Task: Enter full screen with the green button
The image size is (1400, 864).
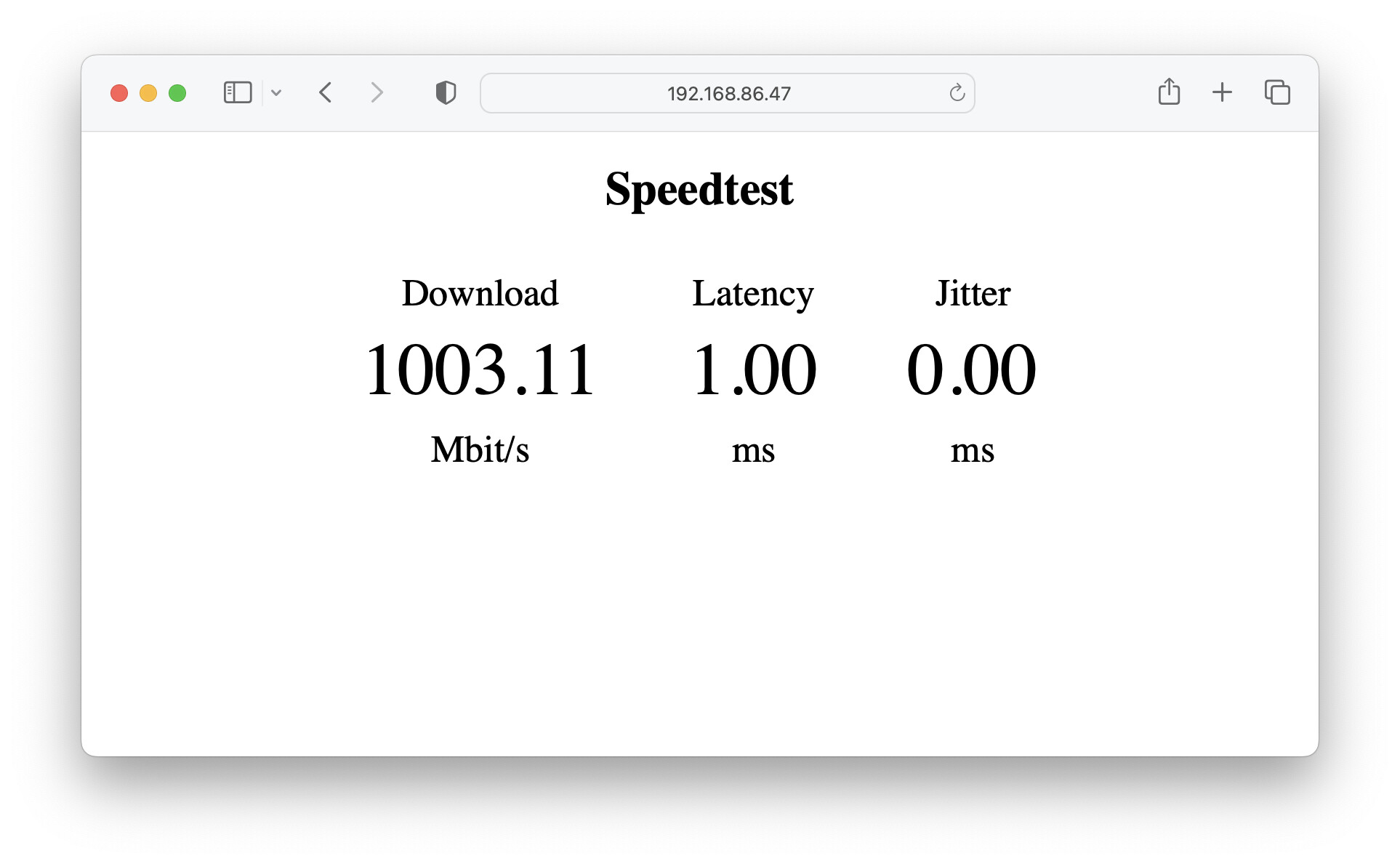Action: (x=177, y=93)
